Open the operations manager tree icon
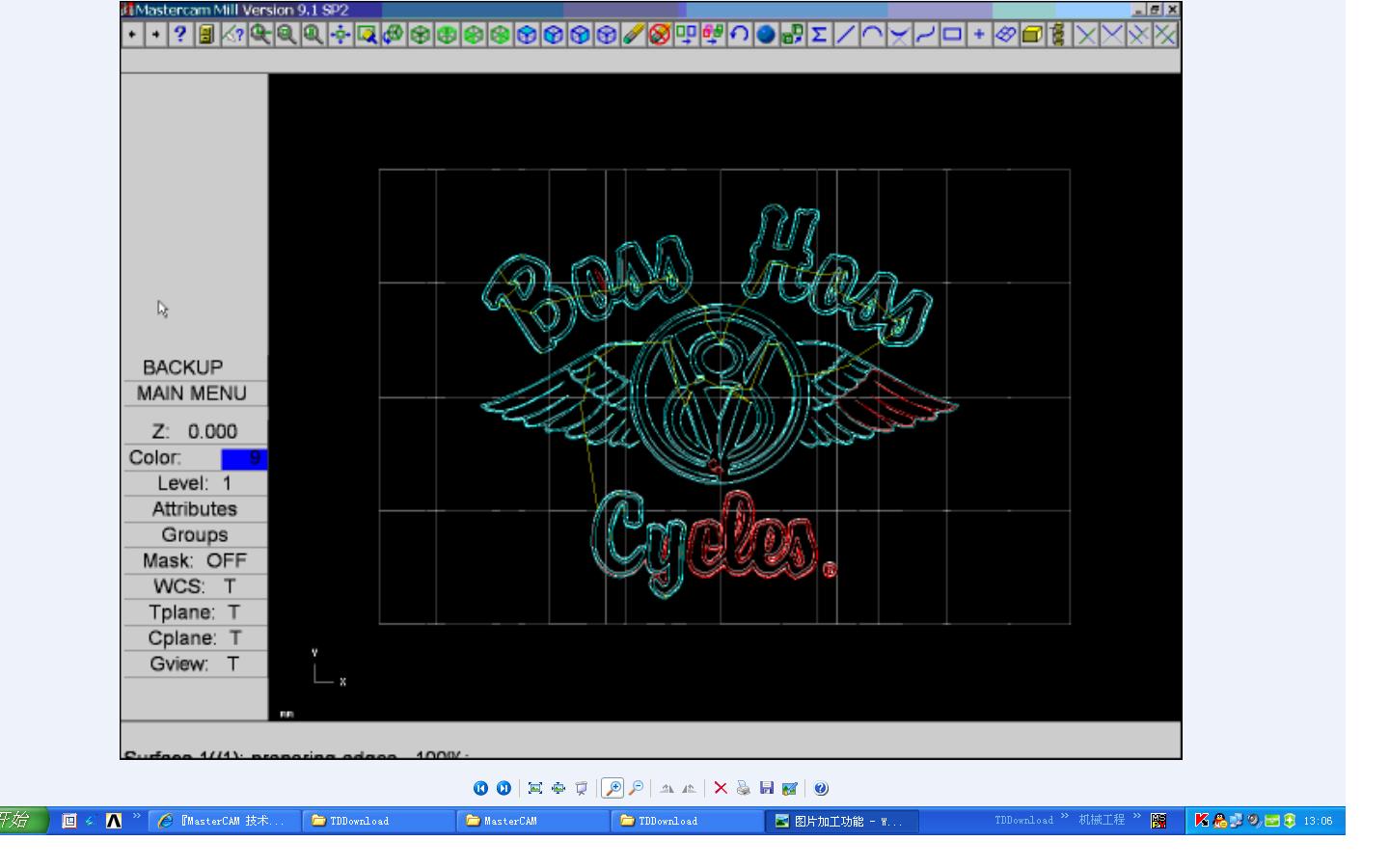This screenshot has height=868, width=1389. click(x=1059, y=35)
